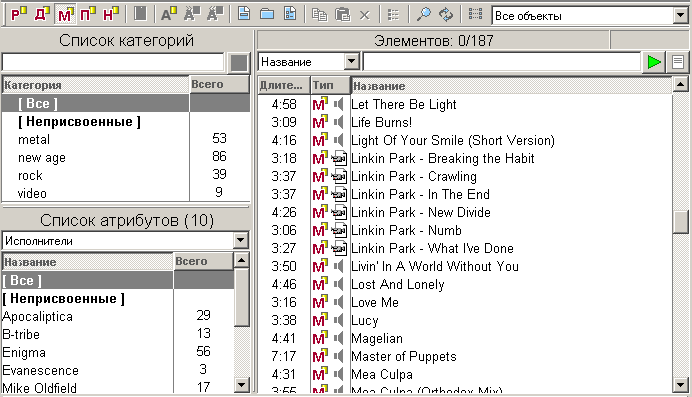Select track 'Light Of Your Smile (Short Version)'

pos(453,140)
